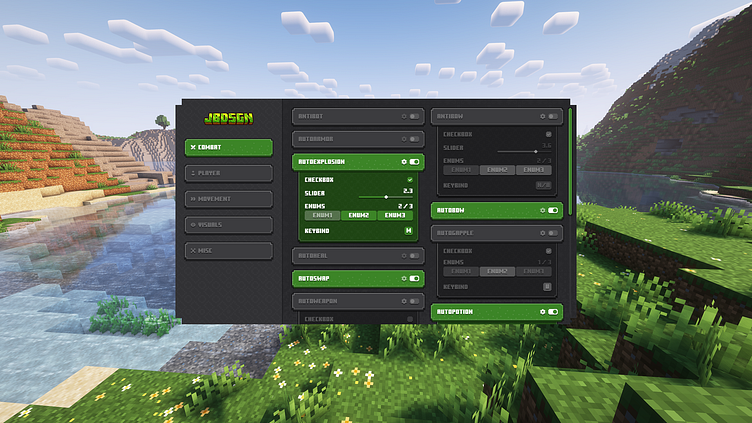
Task: Click the AutoExplosion keybind M button
Action: 409,231
